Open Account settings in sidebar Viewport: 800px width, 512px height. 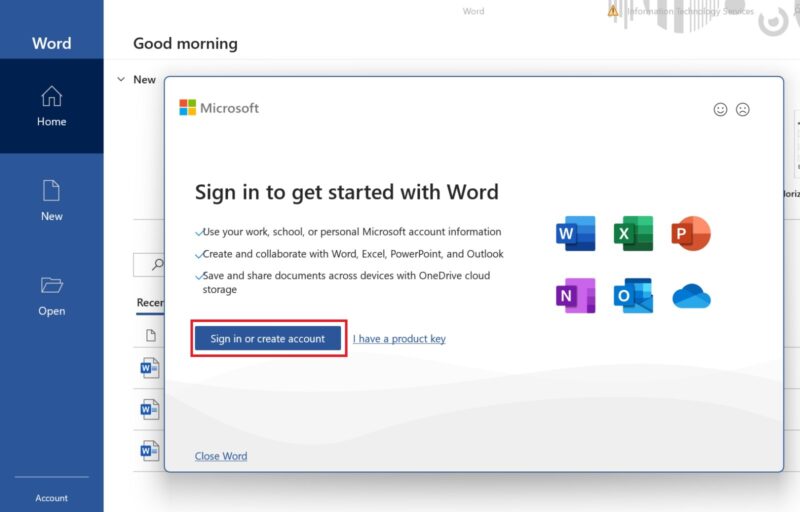[52, 498]
